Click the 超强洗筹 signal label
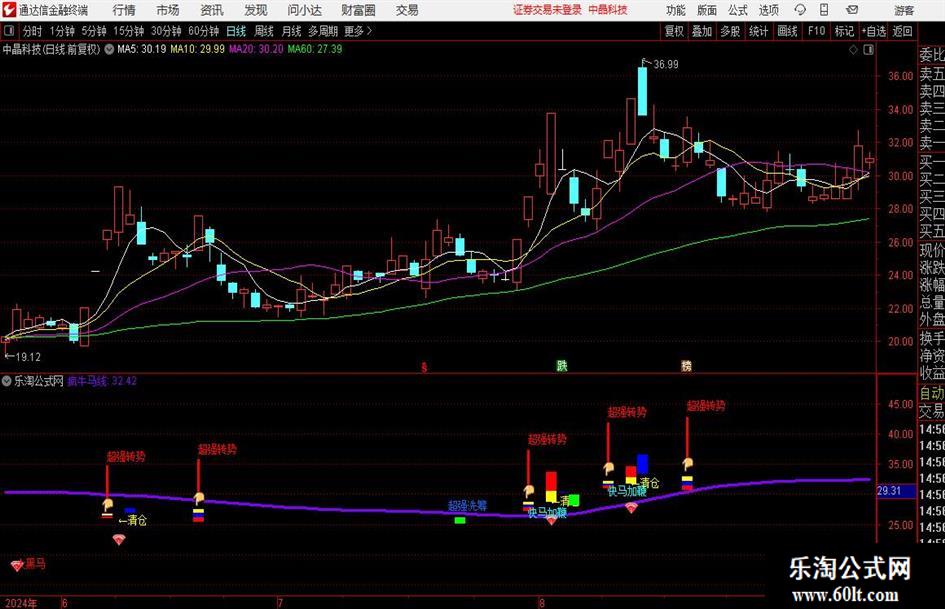945x609 pixels. [468, 505]
